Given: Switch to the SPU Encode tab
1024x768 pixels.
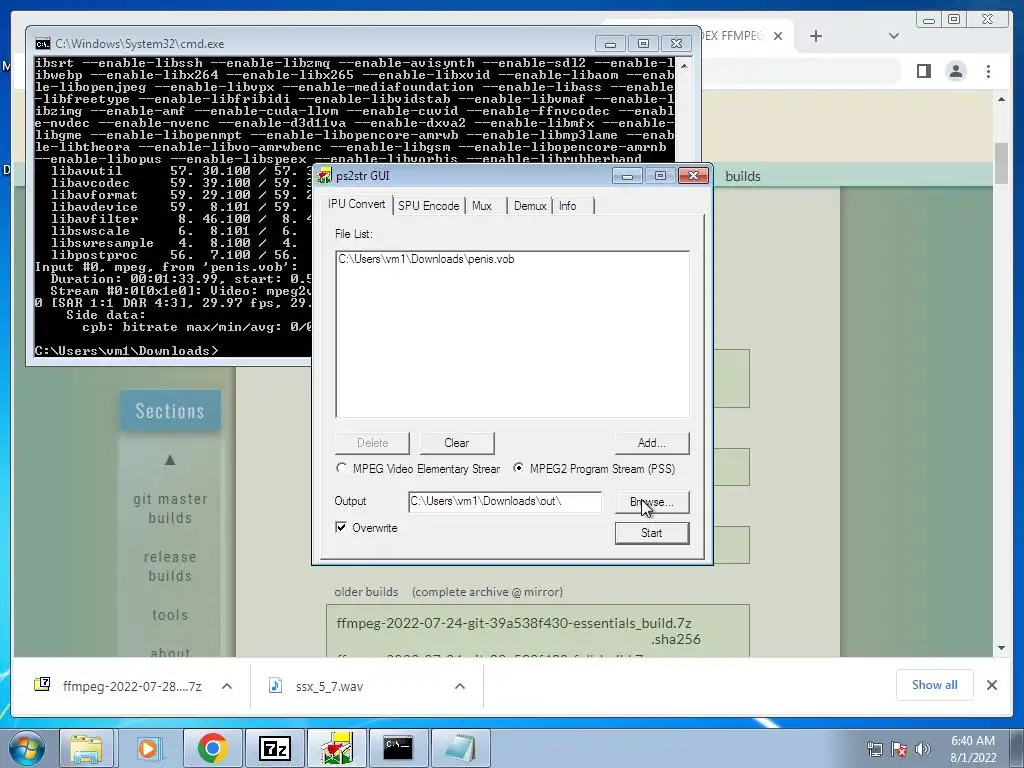Looking at the screenshot, I should [428, 206].
